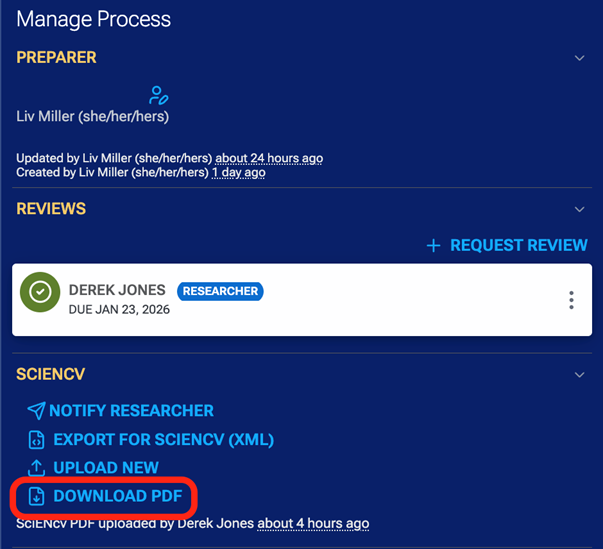This screenshot has height=549, width=603.
Task: Open the three-dot menu for Derek Jones
Action: [571, 300]
